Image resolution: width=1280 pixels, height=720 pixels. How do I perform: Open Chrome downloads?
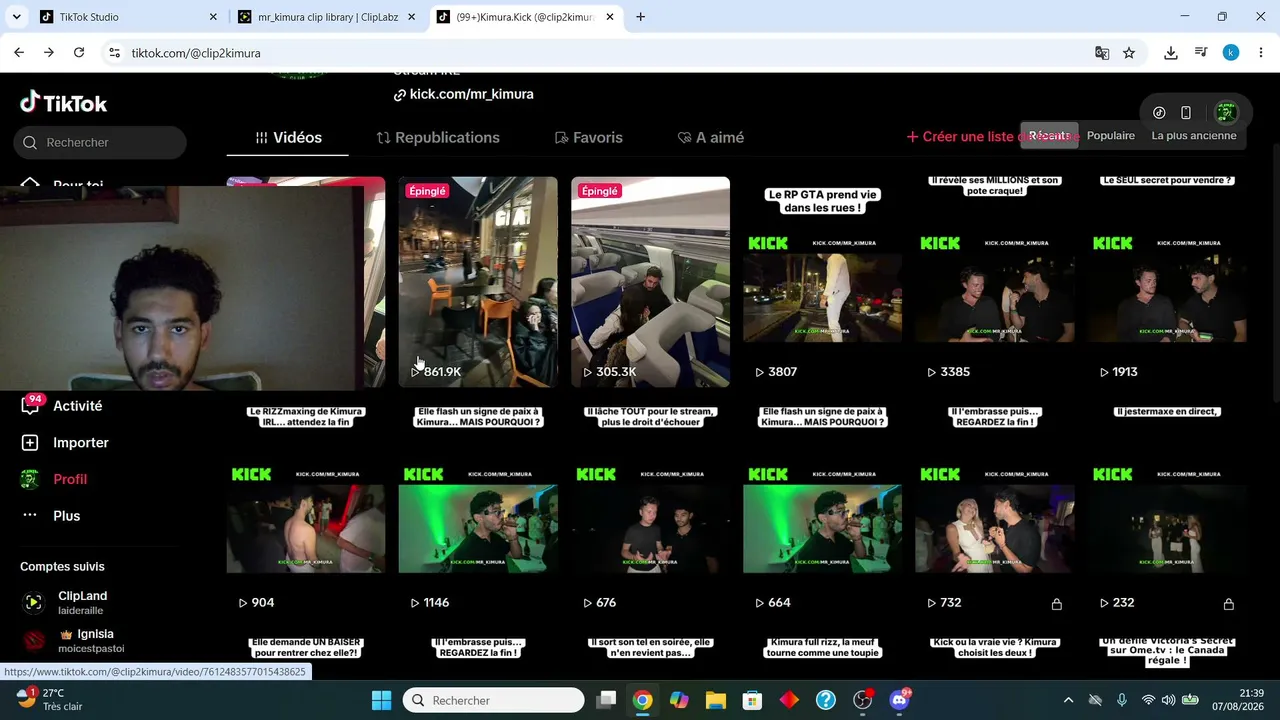click(x=1171, y=53)
